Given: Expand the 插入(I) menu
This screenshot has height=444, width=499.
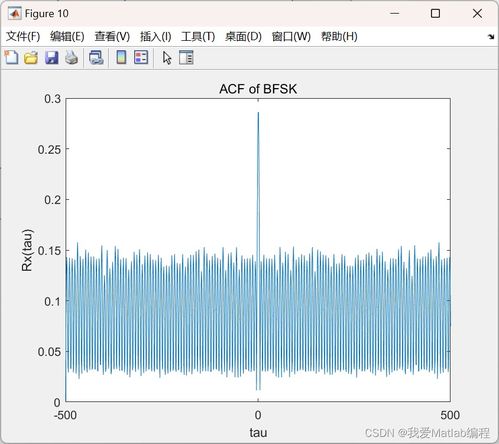Looking at the screenshot, I should point(156,36).
